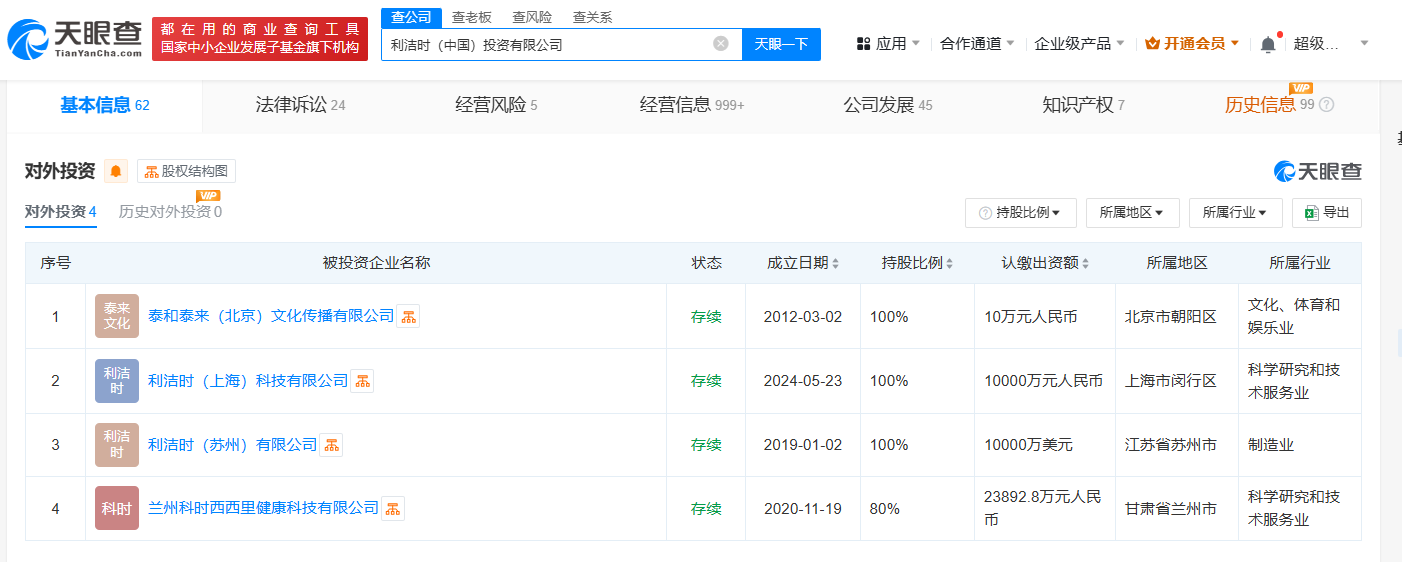
Task: Click the 利洁时 logo in row 3
Action: click(x=117, y=445)
